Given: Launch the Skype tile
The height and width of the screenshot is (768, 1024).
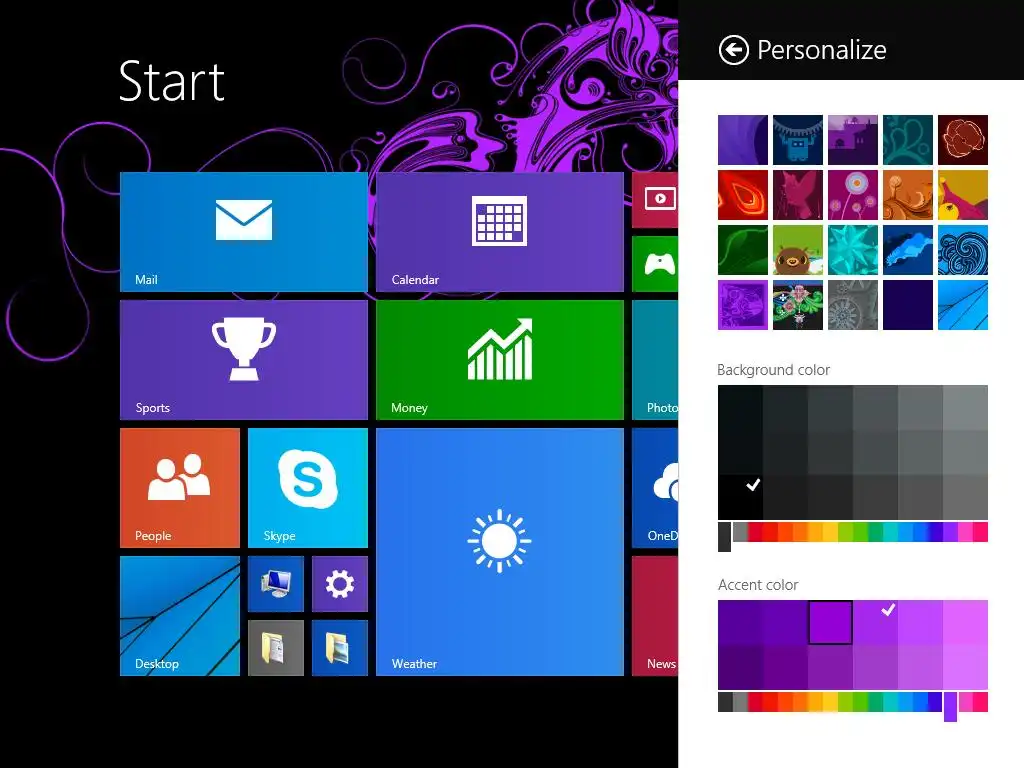Looking at the screenshot, I should (x=308, y=488).
